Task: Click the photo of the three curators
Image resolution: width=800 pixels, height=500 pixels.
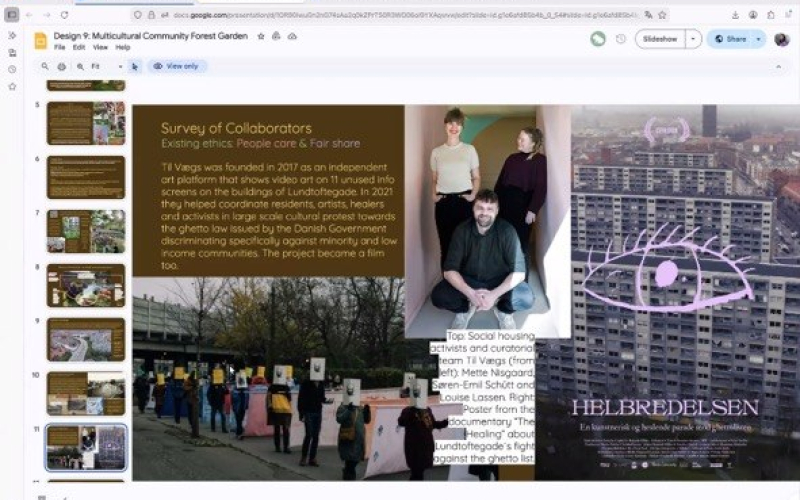Action: coord(487,221)
